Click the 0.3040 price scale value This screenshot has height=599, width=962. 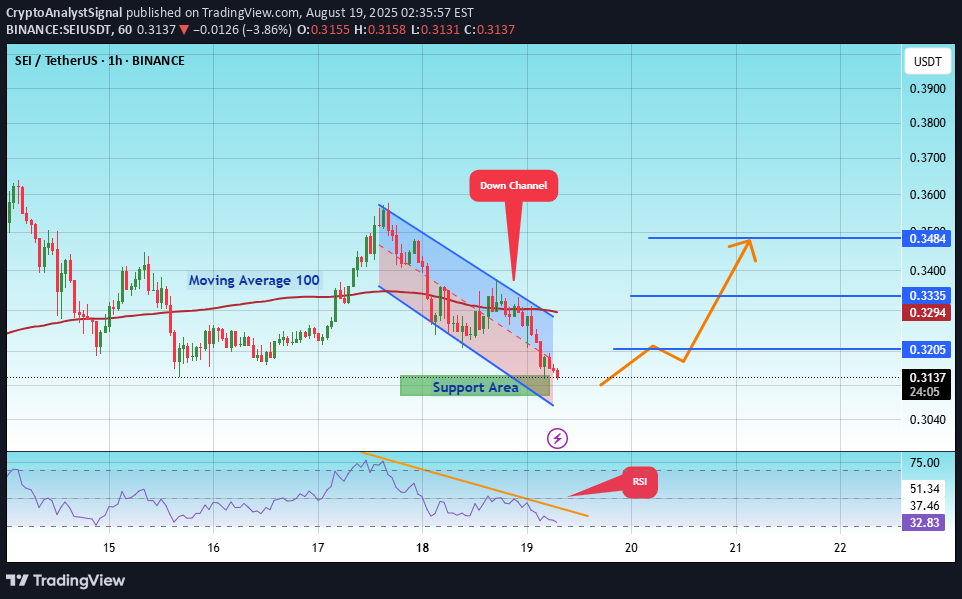click(x=927, y=420)
